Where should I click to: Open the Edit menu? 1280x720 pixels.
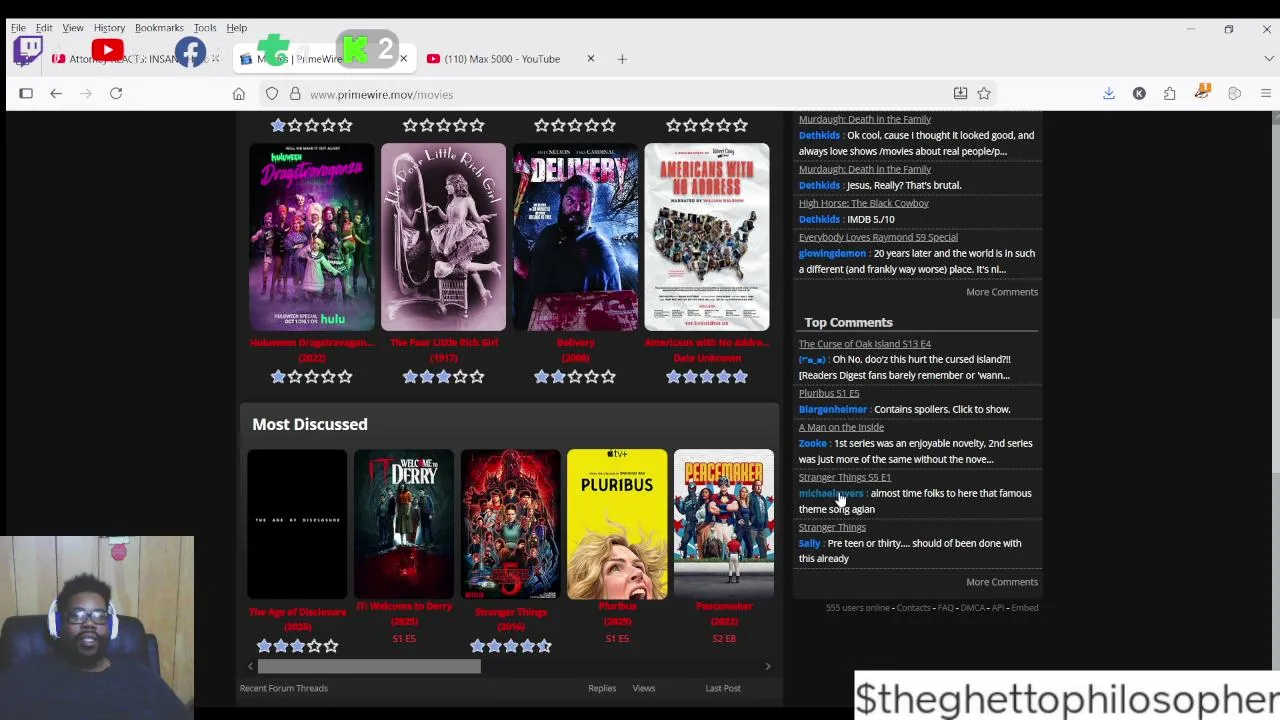point(44,28)
